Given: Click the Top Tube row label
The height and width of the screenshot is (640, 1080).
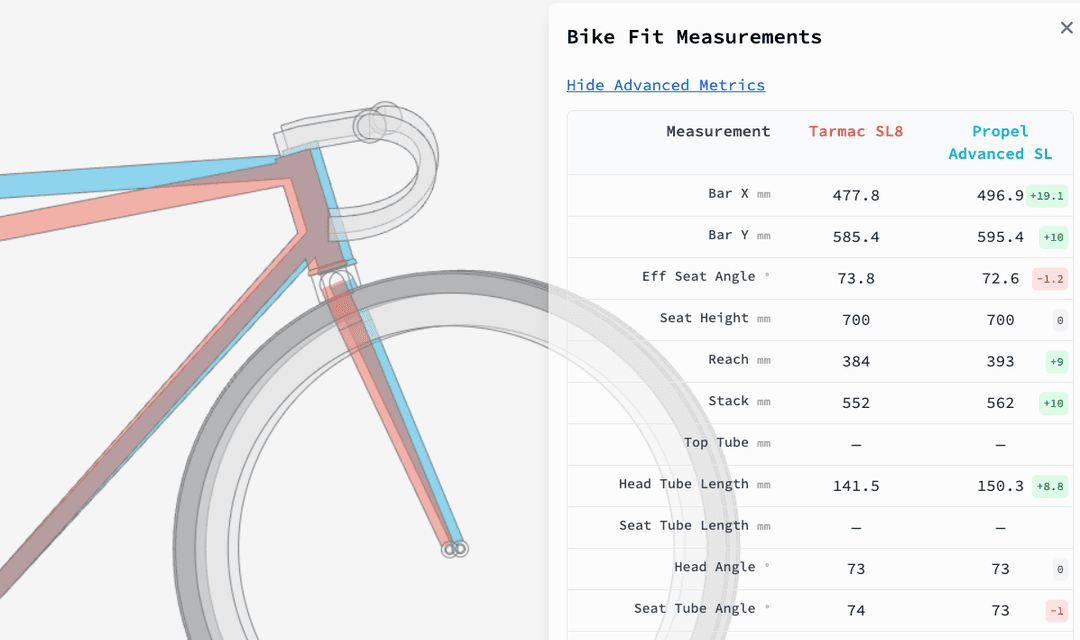Looking at the screenshot, I should pos(716,442).
